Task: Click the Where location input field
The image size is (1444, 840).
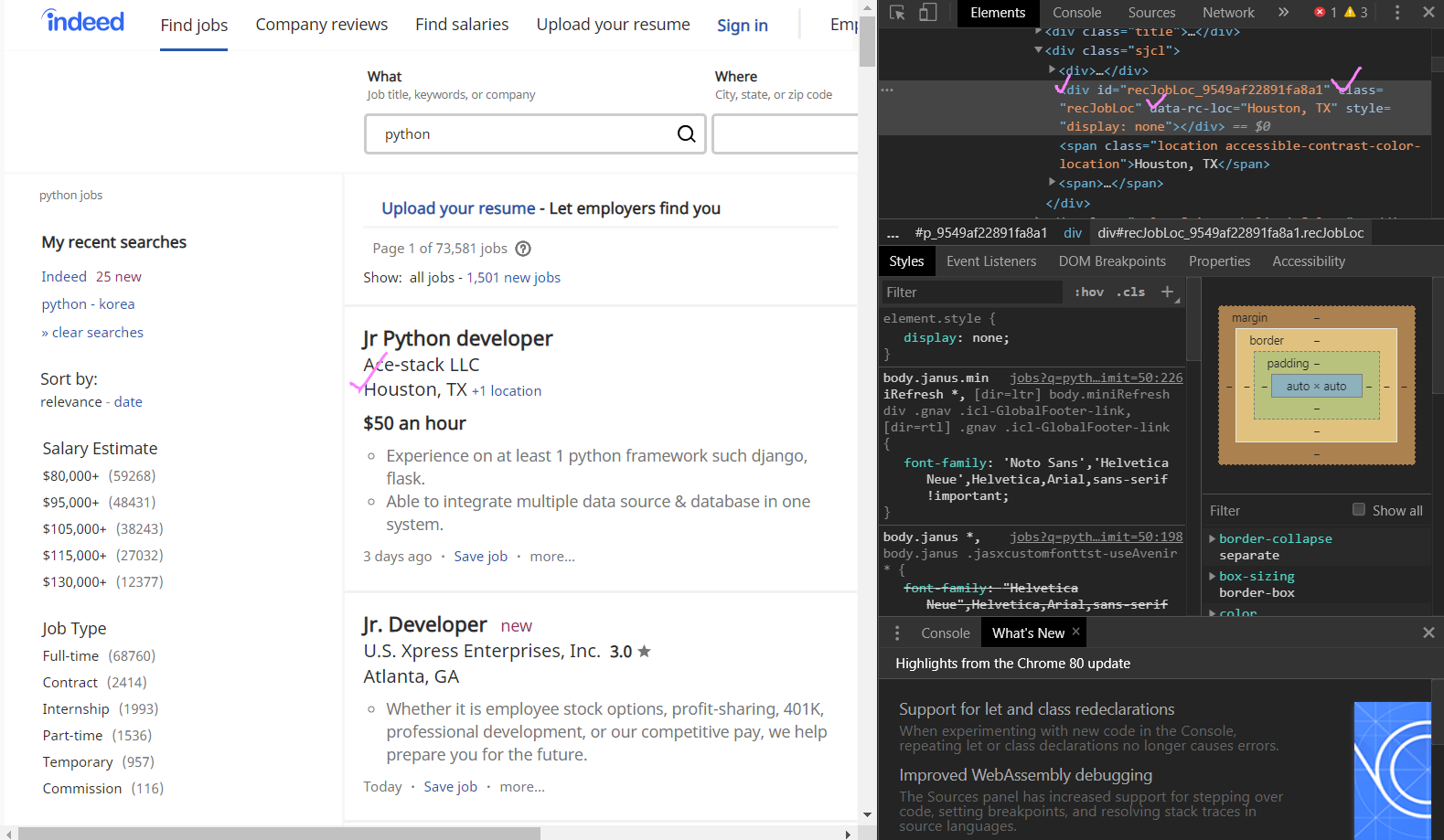Action: coord(786,134)
